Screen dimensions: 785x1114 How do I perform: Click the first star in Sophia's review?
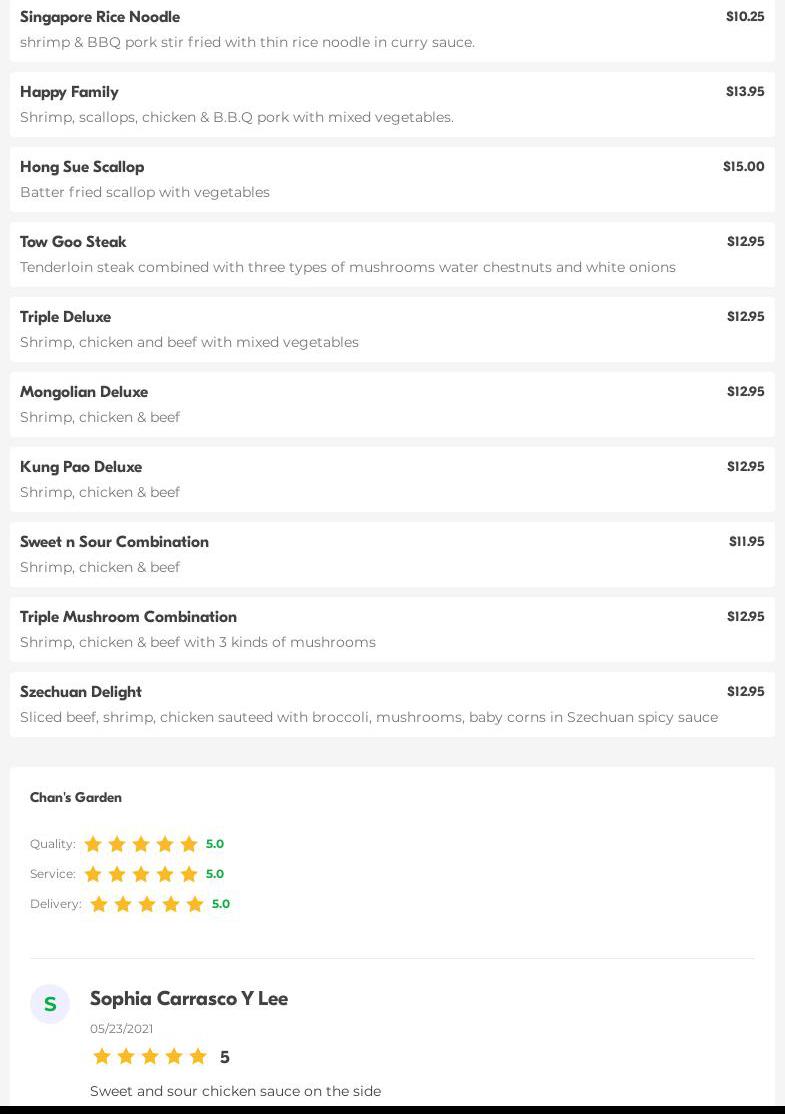click(102, 1056)
